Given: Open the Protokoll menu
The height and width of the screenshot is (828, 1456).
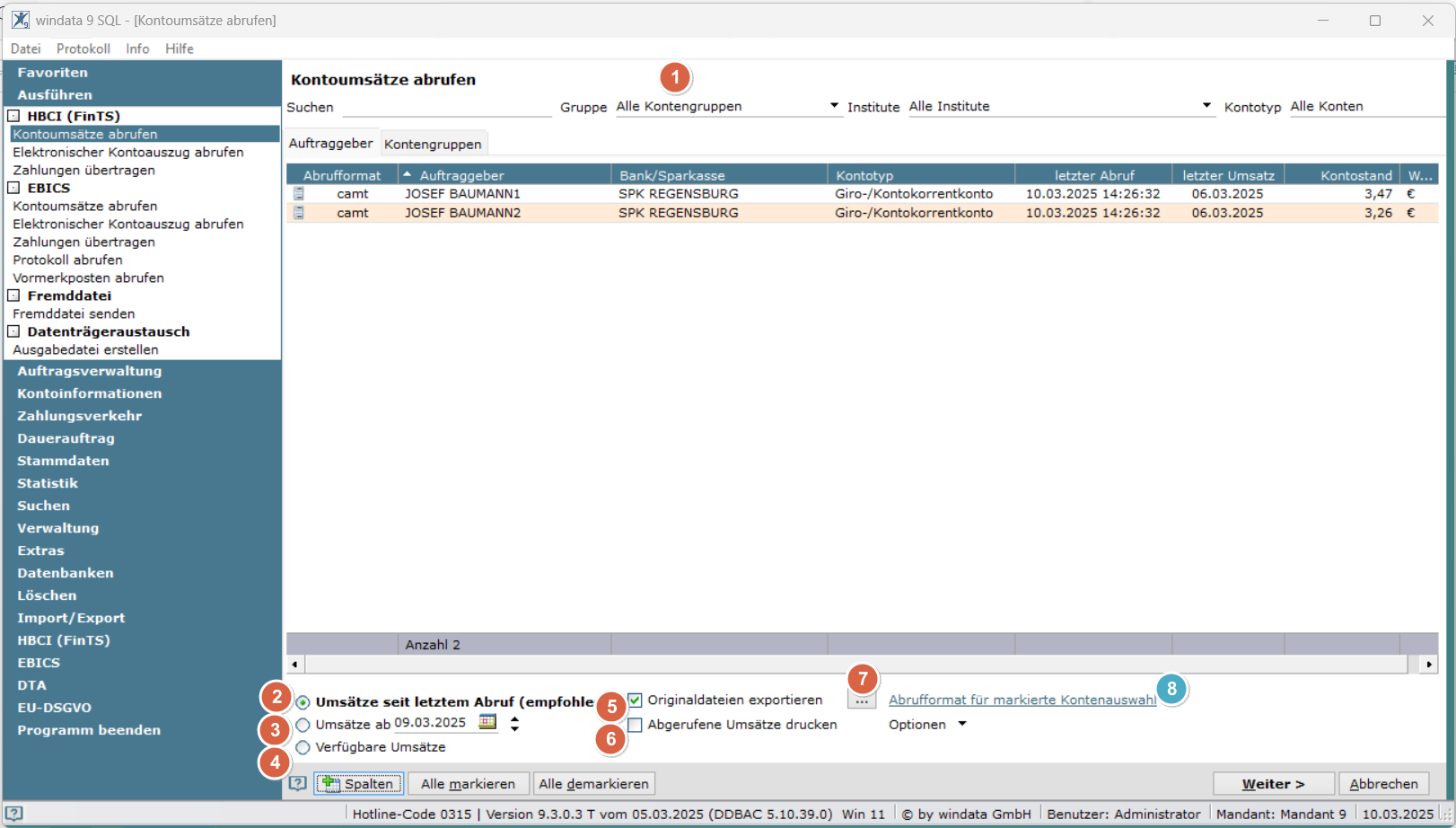Looking at the screenshot, I should (83, 48).
